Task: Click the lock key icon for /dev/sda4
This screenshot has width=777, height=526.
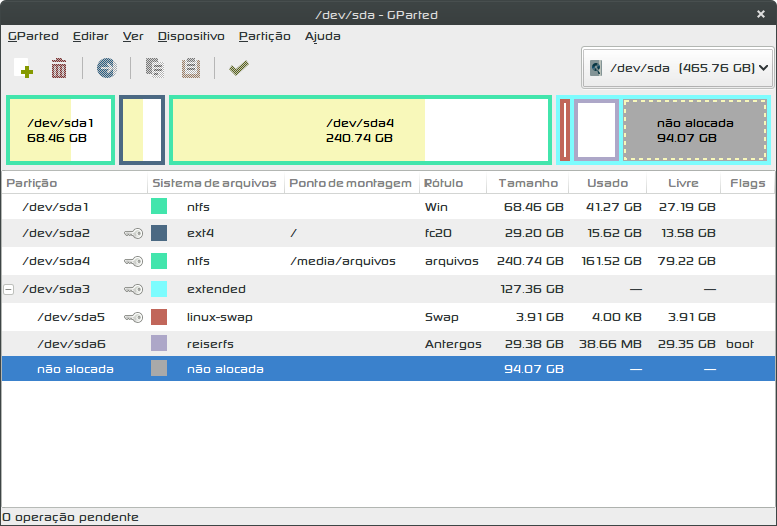Action: [x=133, y=261]
